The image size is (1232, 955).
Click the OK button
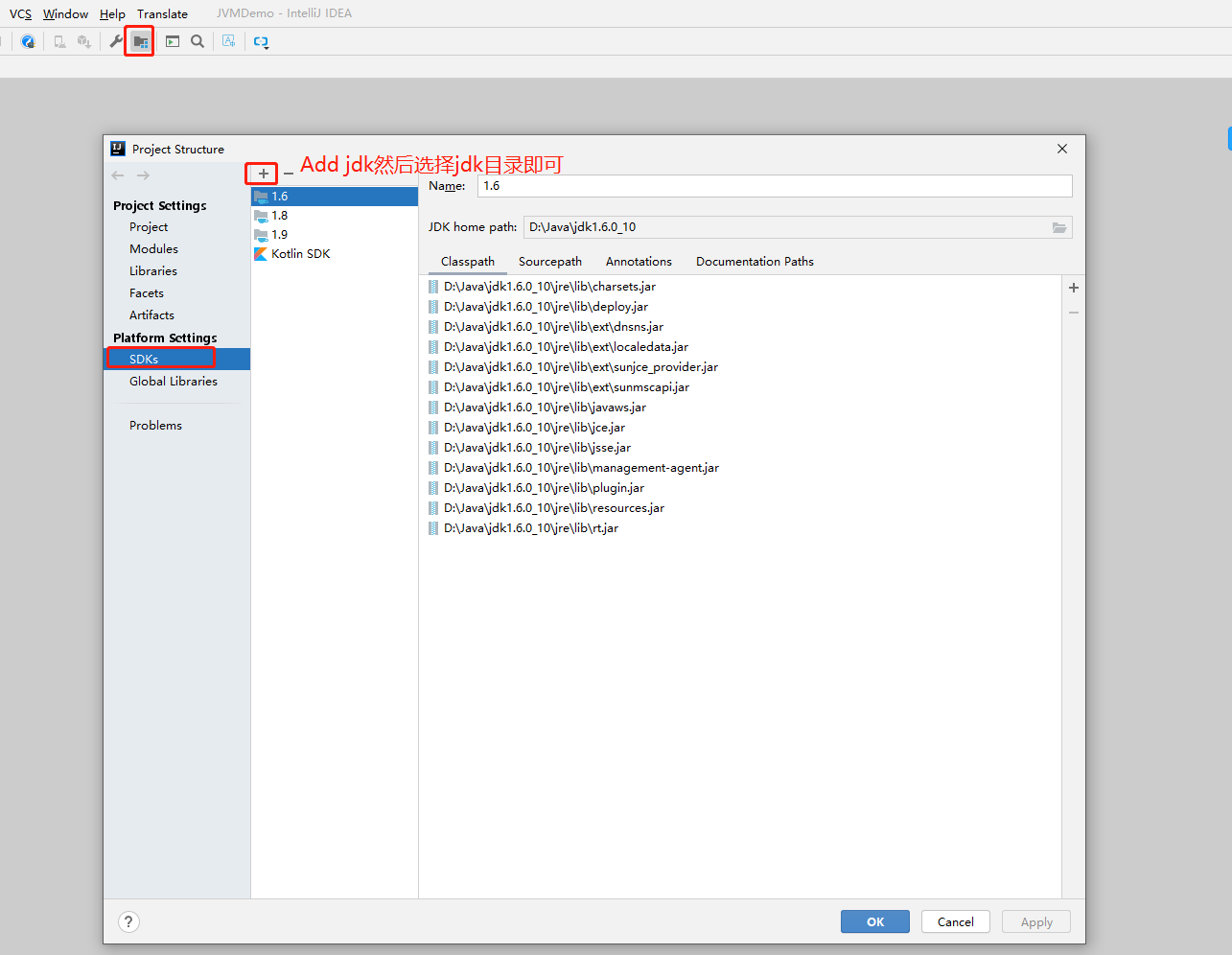click(x=874, y=921)
